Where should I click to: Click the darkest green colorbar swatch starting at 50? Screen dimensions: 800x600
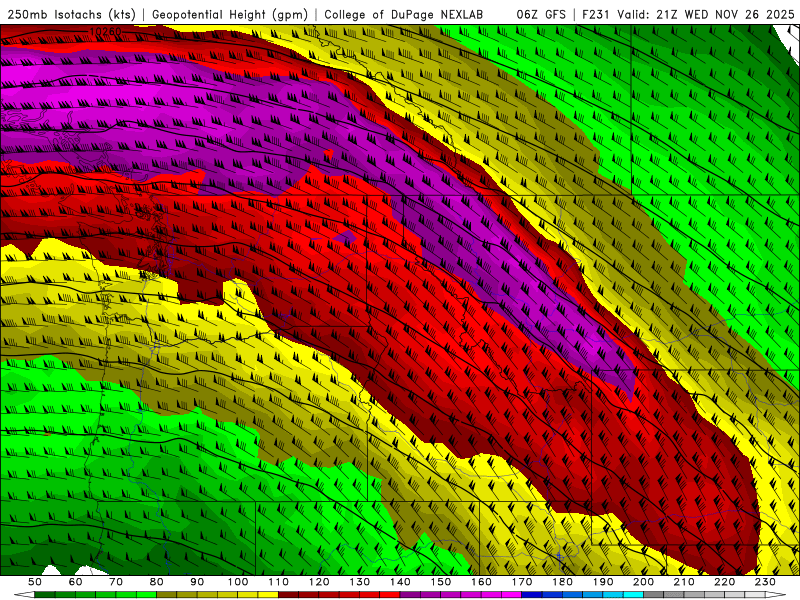(45, 594)
